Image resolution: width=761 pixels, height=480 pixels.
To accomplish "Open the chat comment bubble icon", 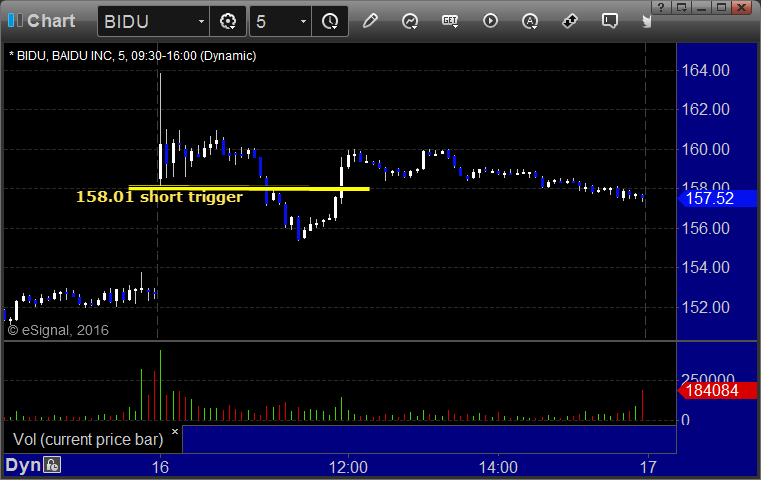I will (610, 21).
